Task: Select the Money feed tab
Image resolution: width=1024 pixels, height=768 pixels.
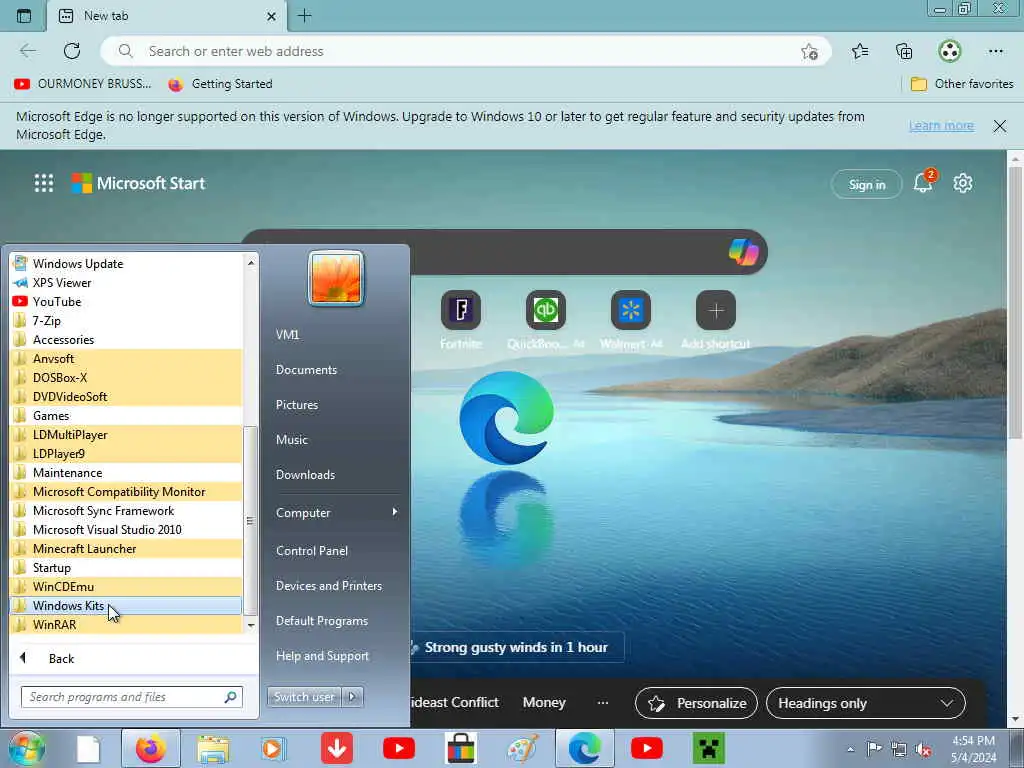Action: [x=544, y=703]
